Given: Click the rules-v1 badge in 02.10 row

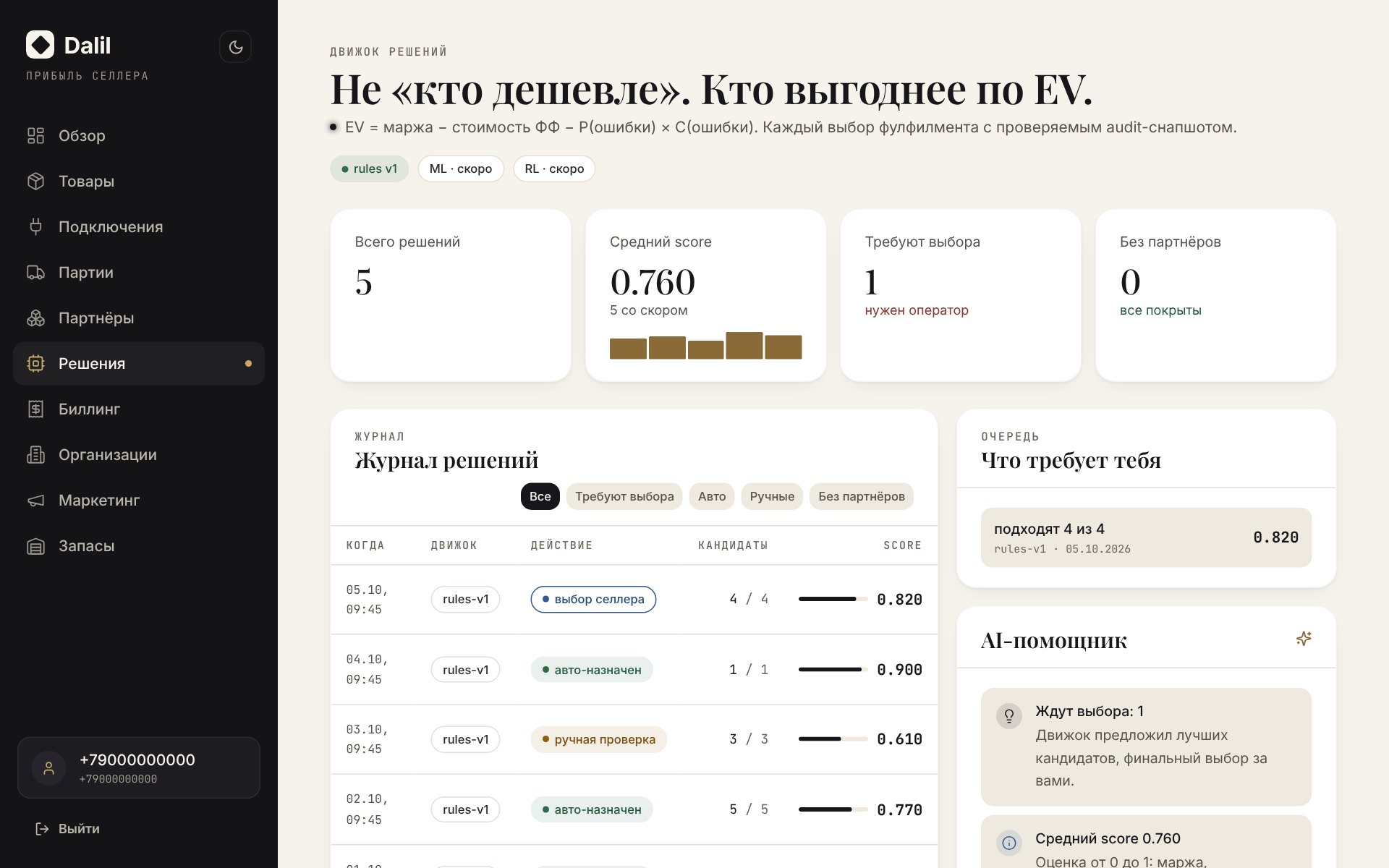Looking at the screenshot, I should pyautogui.click(x=465, y=809).
